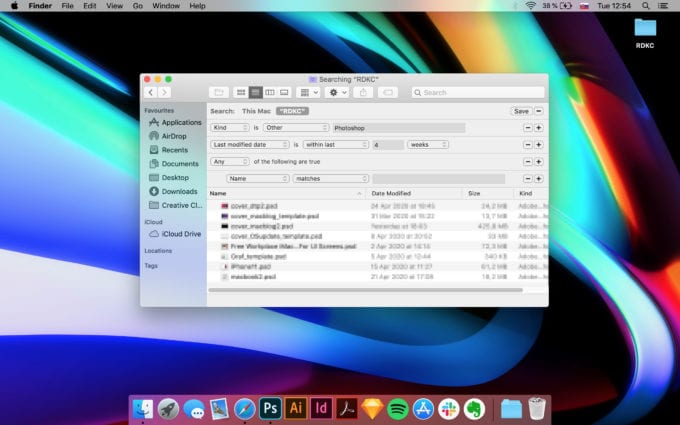
Task: Launch Spotify from the Dock
Action: pos(397,408)
